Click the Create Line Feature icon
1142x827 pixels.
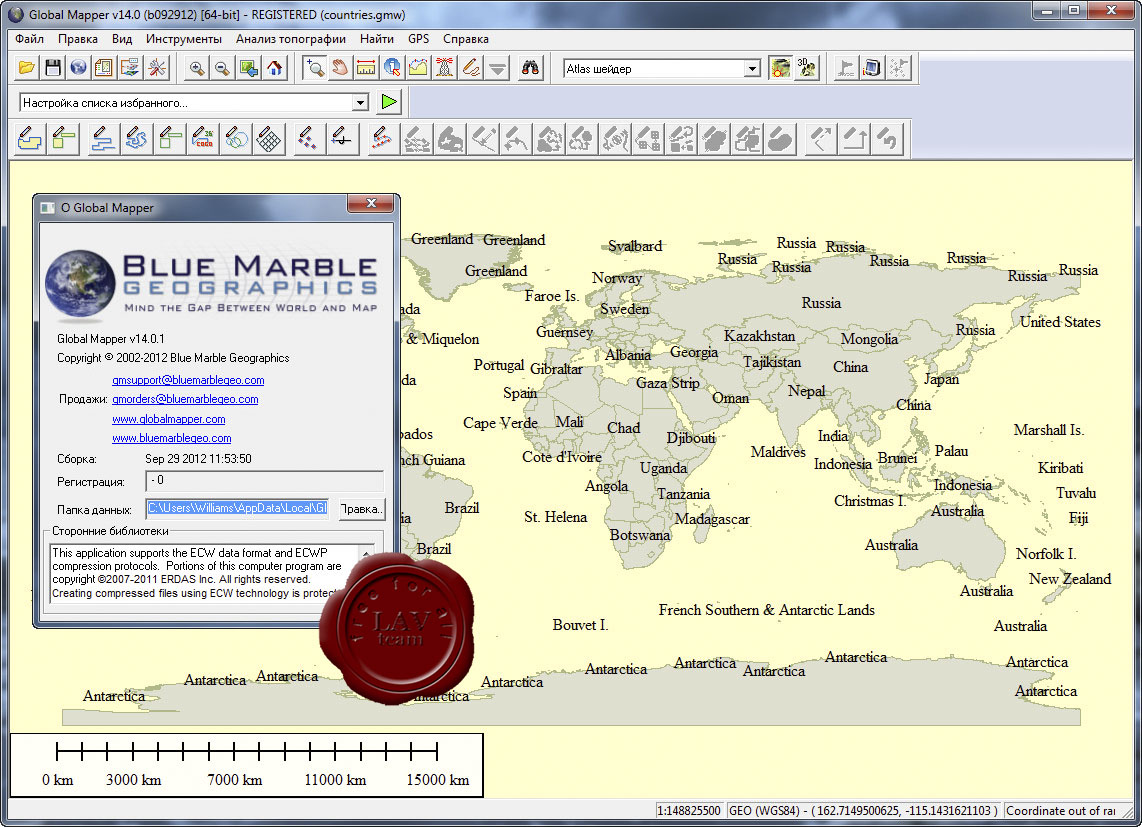[x=103, y=138]
